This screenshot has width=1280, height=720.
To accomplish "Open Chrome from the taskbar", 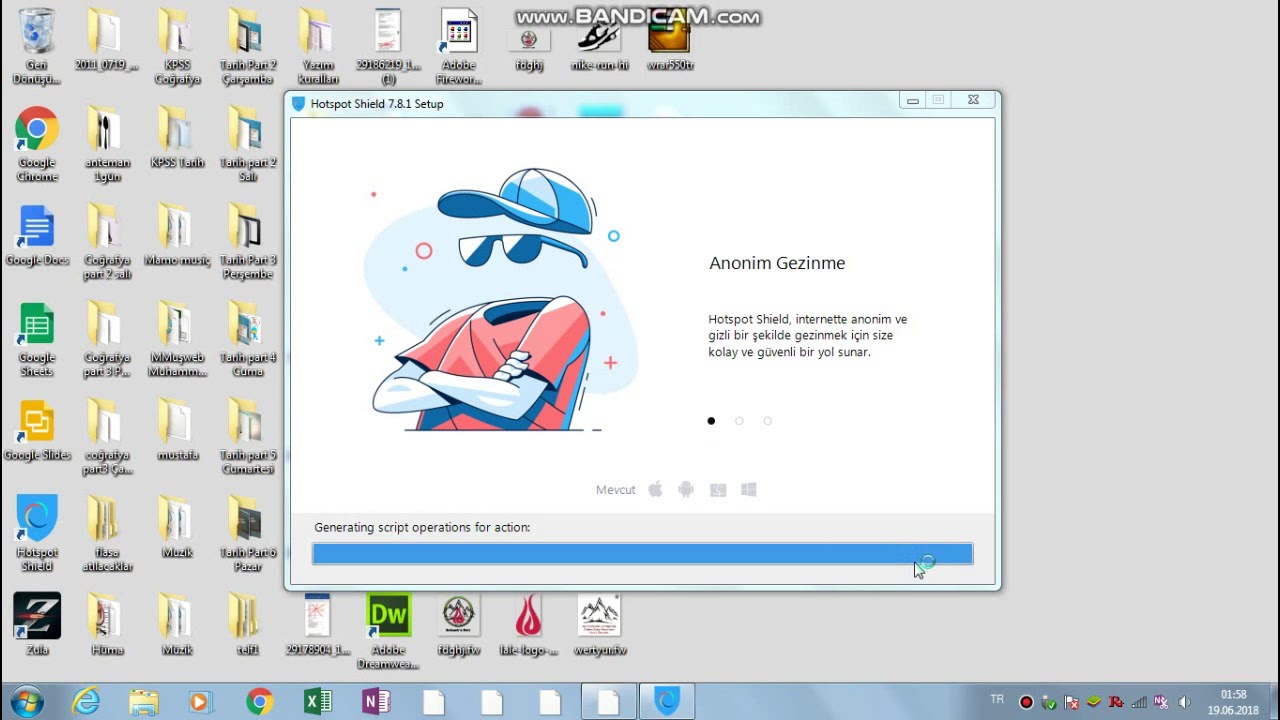I will [260, 702].
